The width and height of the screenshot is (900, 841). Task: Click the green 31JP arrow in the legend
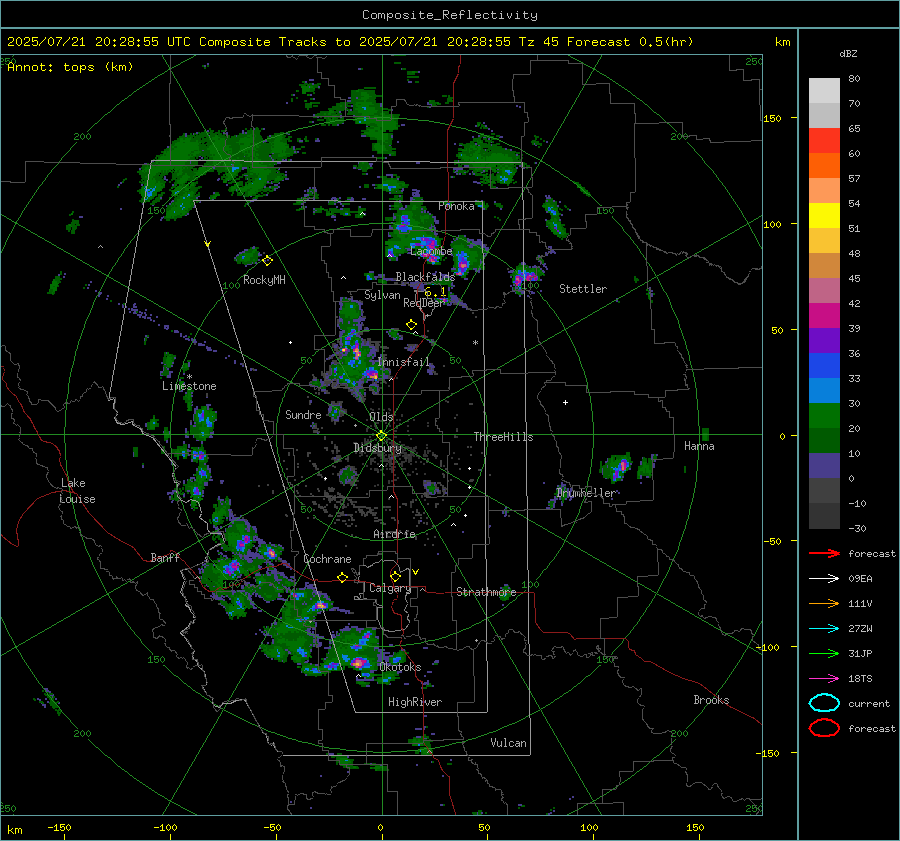(x=824, y=653)
